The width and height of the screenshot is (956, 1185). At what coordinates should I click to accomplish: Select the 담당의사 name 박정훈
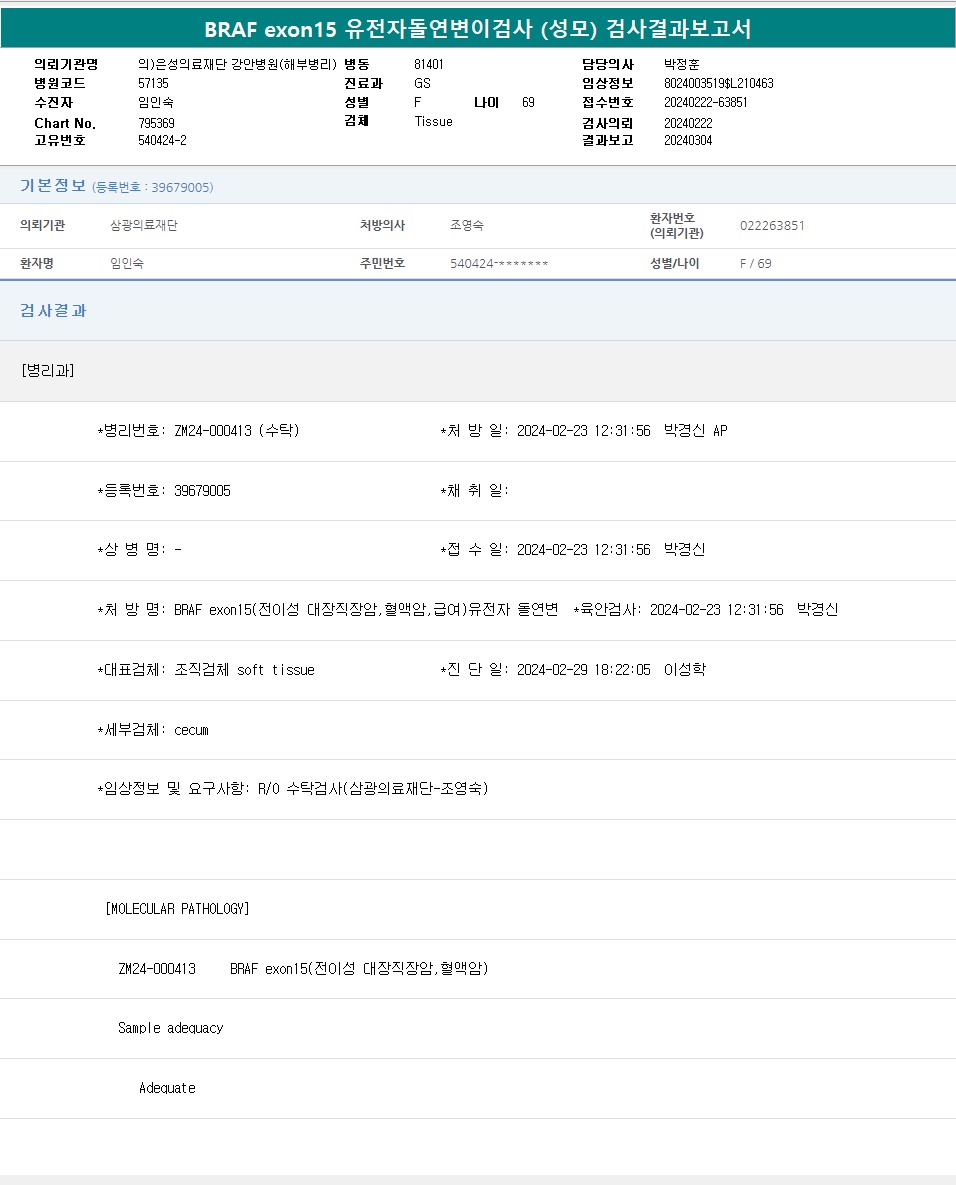click(x=682, y=64)
